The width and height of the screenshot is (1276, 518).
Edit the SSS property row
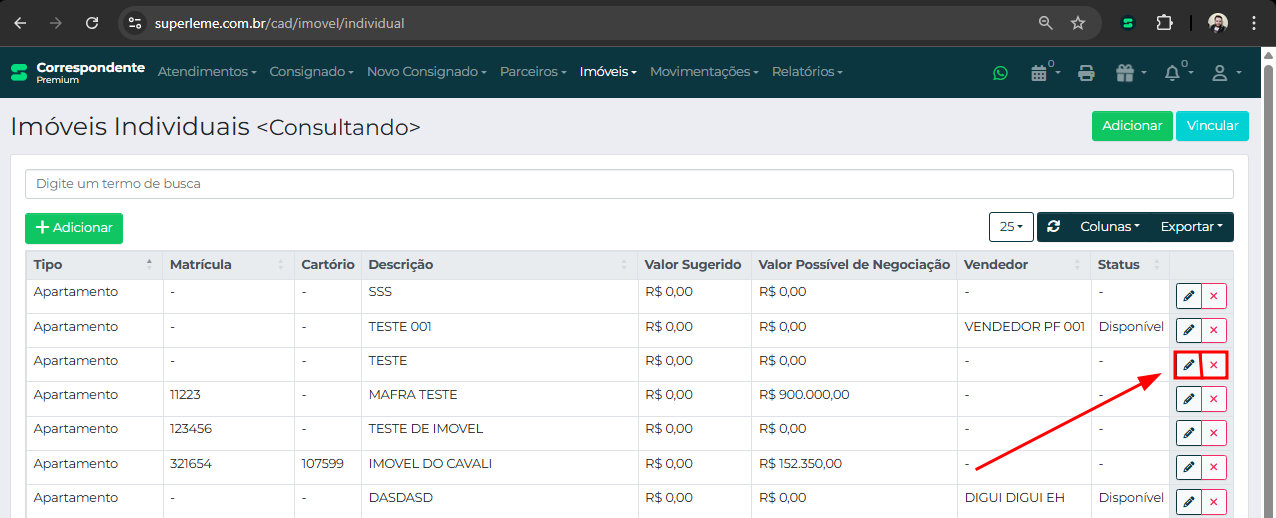pyautogui.click(x=1188, y=296)
